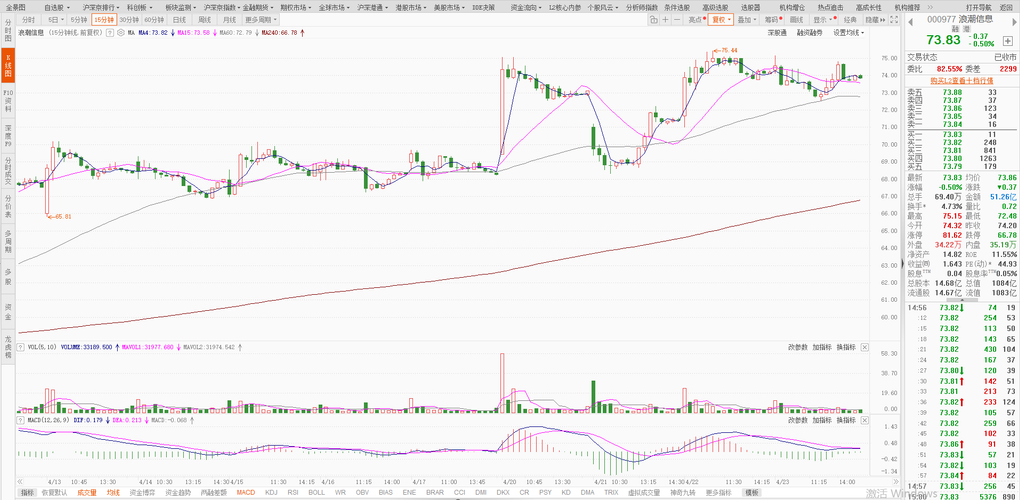Click MA settings hexagon icon
The height and width of the screenshot is (500, 1020).
point(120,32)
